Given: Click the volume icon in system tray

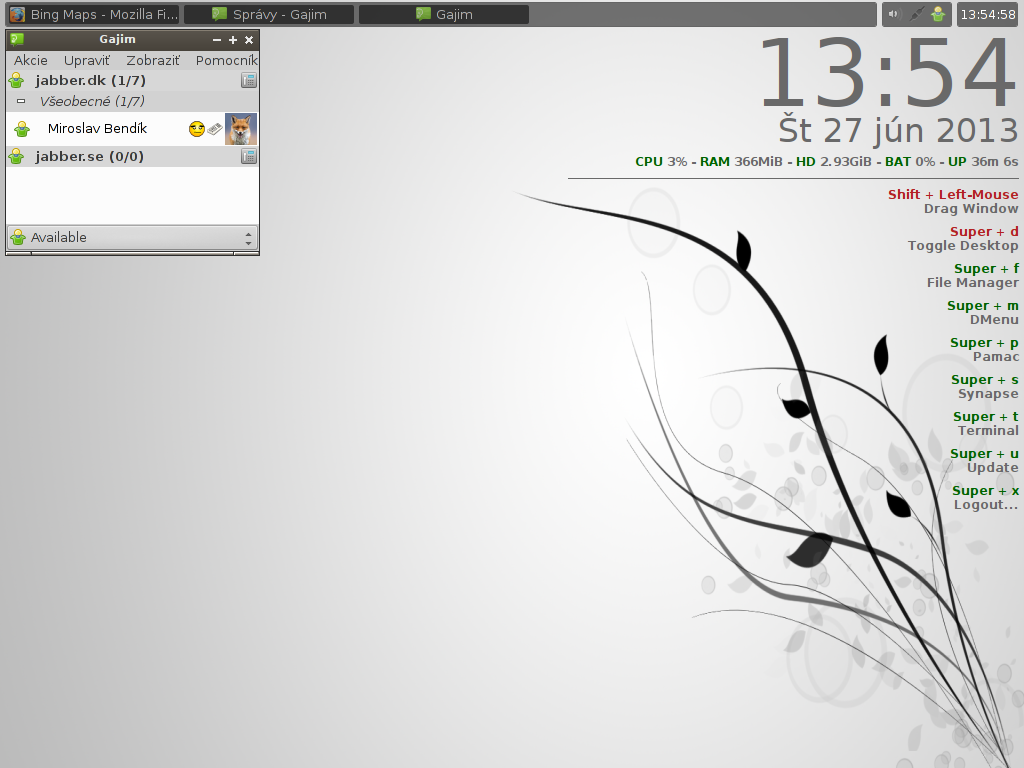Looking at the screenshot, I should point(894,14).
